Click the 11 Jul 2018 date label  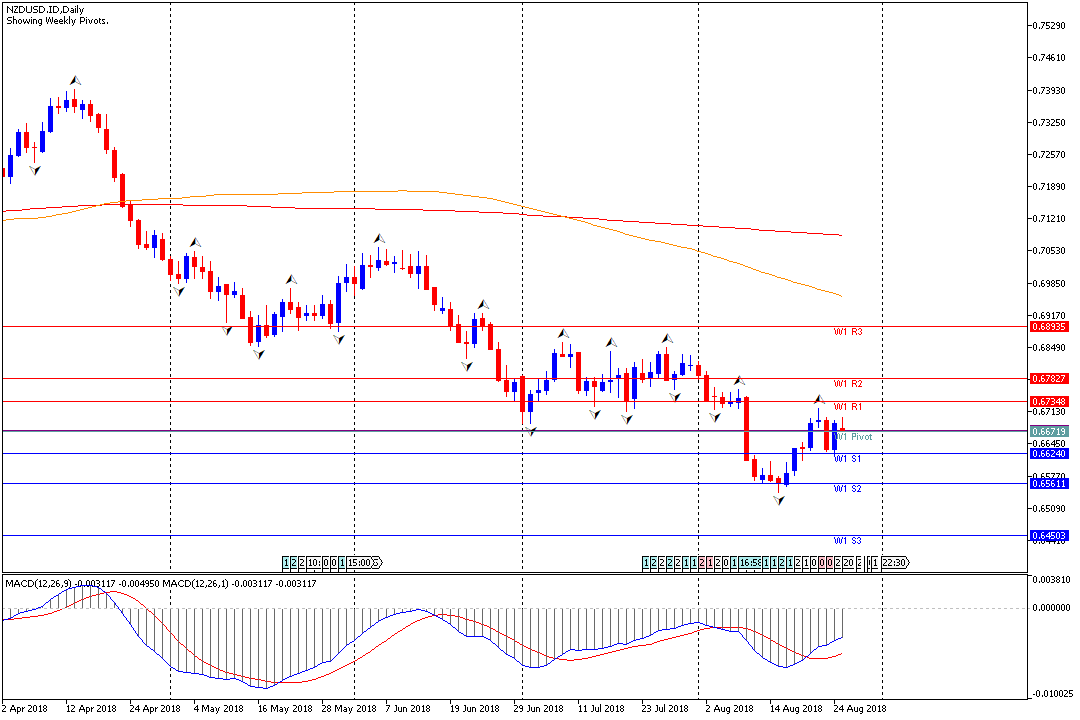coord(601,708)
